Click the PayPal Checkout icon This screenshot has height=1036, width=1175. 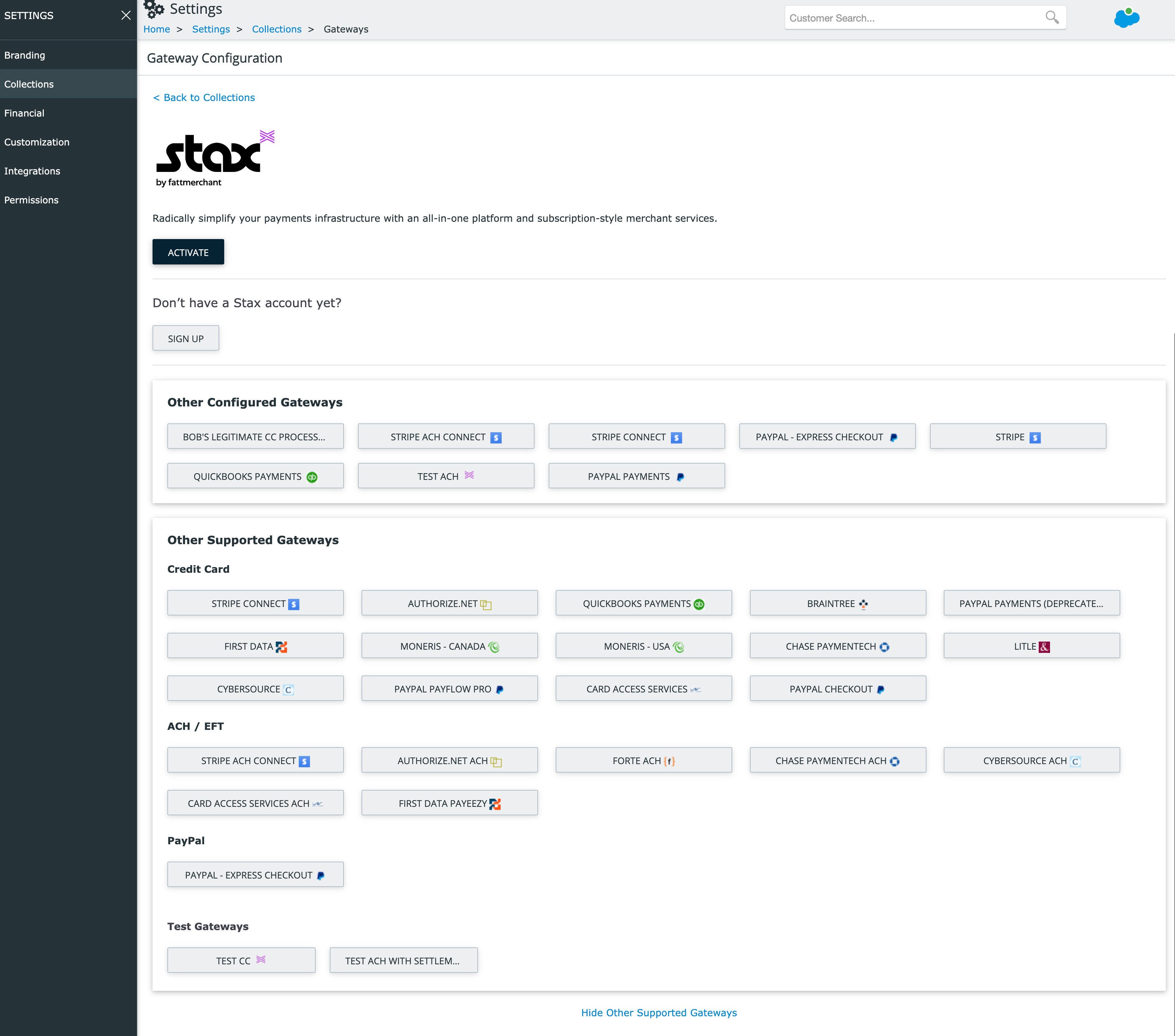tap(881, 690)
